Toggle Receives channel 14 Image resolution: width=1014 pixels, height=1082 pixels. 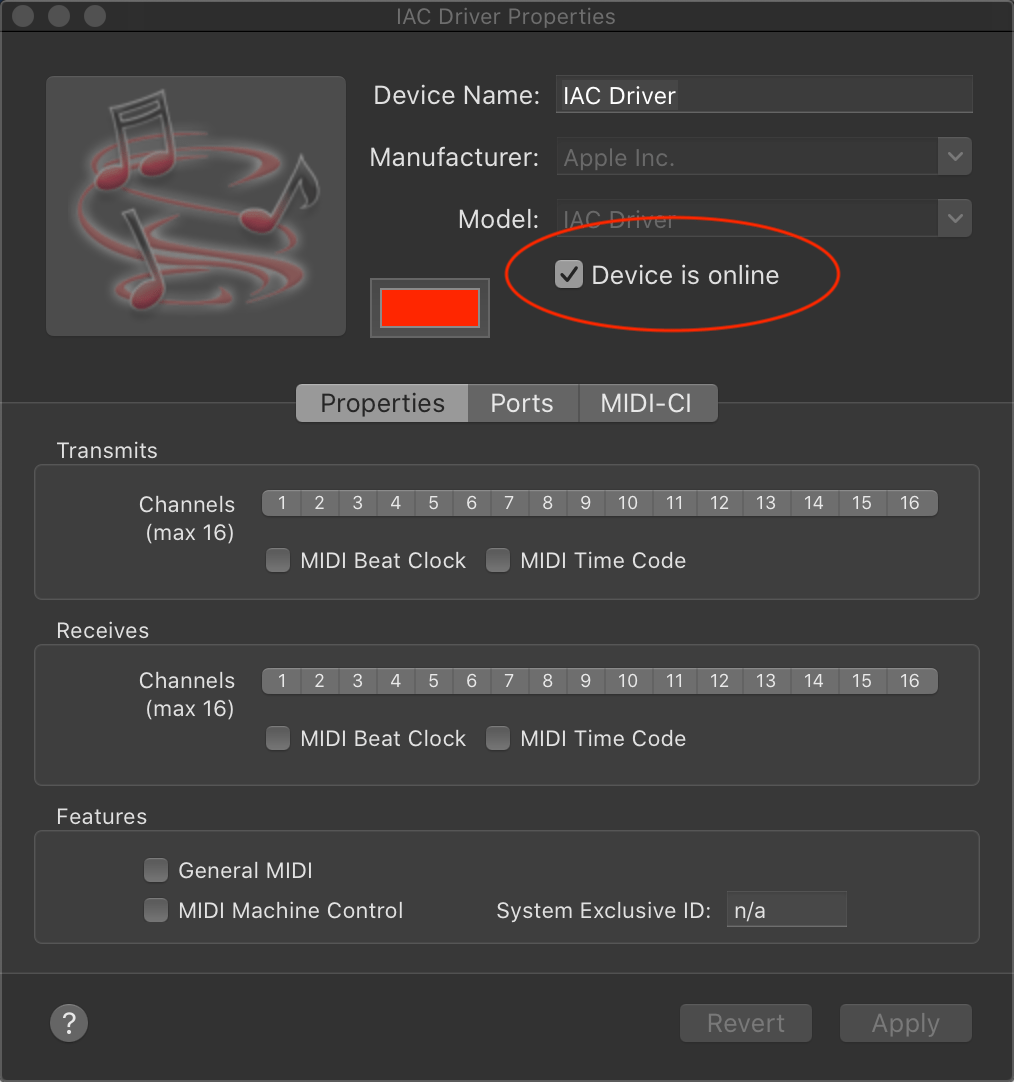pos(814,681)
